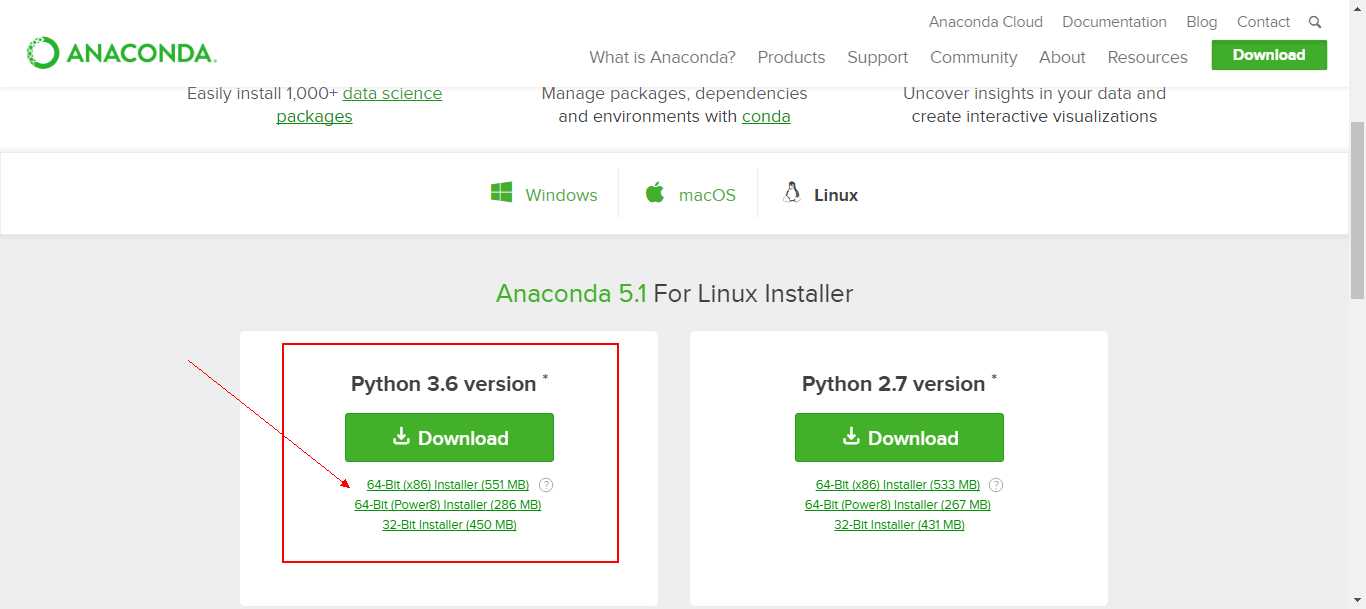Click 64-Bit (x86) Installer (533 MB)
The width and height of the screenshot is (1366, 609).
coord(898,485)
